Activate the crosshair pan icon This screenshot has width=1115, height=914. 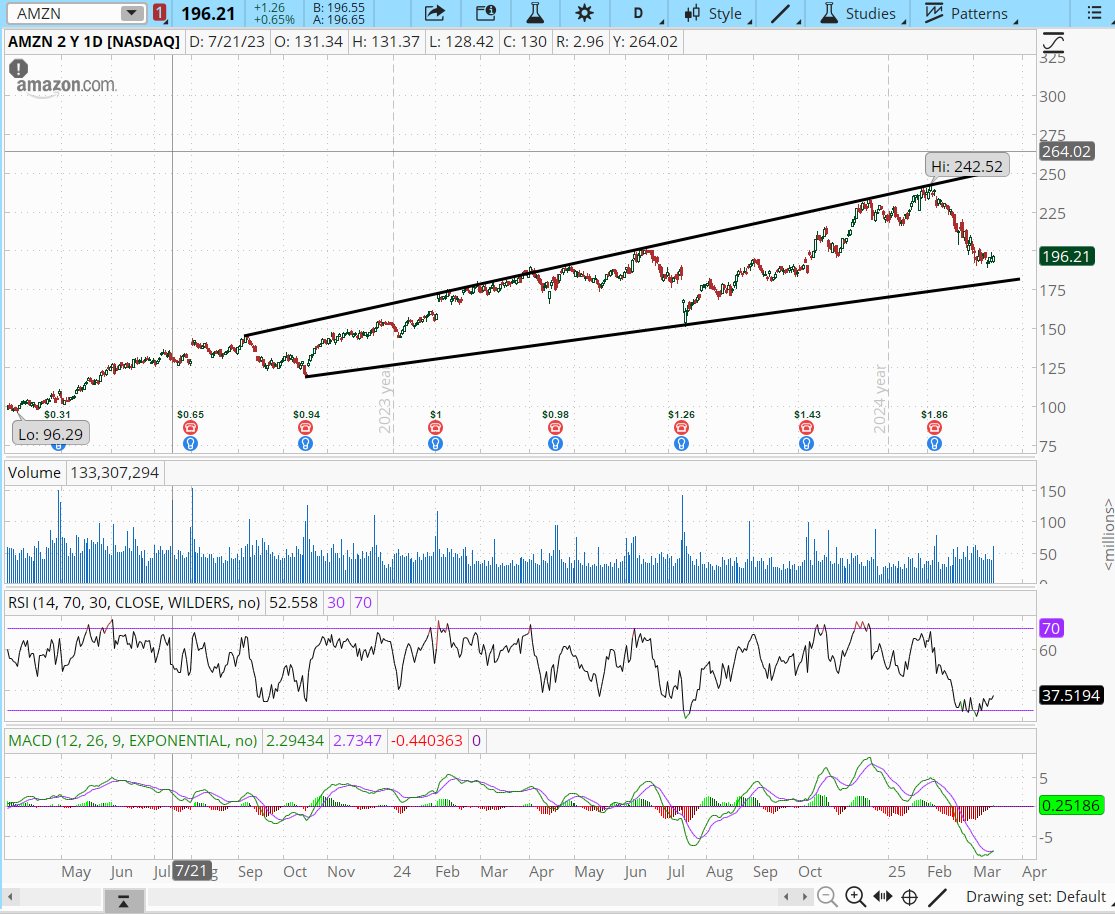point(909,897)
